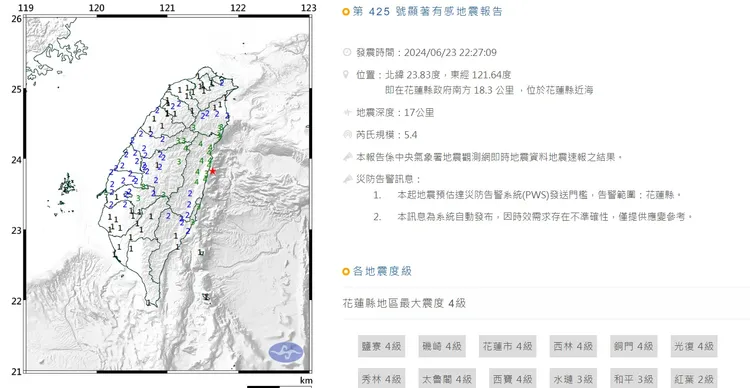Click the 各地震度級 section heading
The width and height of the screenshot is (750, 388).
coord(382,272)
